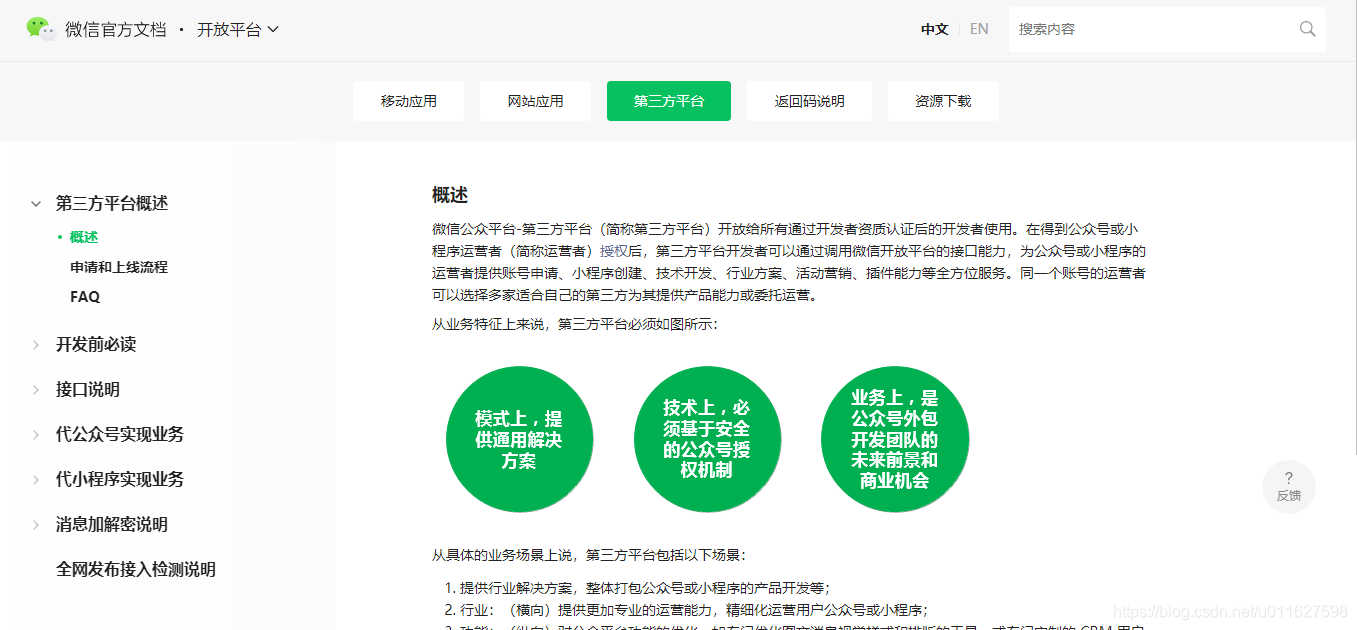Open the 开放平台 platform dropdown
Viewport: 1357px width, 630px height.
coord(238,30)
